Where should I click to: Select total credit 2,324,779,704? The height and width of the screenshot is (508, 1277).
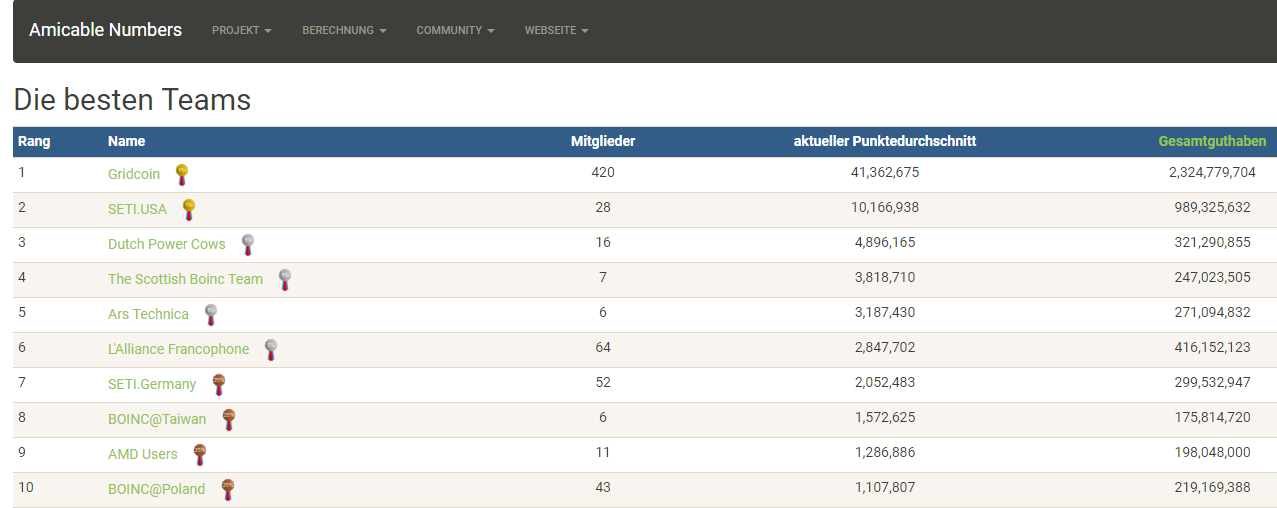click(1212, 172)
